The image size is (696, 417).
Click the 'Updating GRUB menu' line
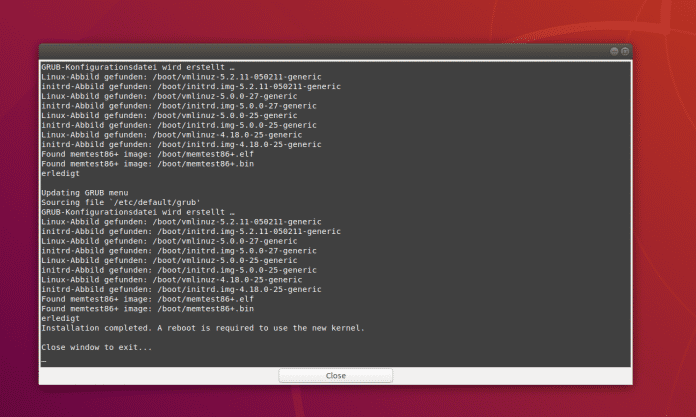[85, 192]
